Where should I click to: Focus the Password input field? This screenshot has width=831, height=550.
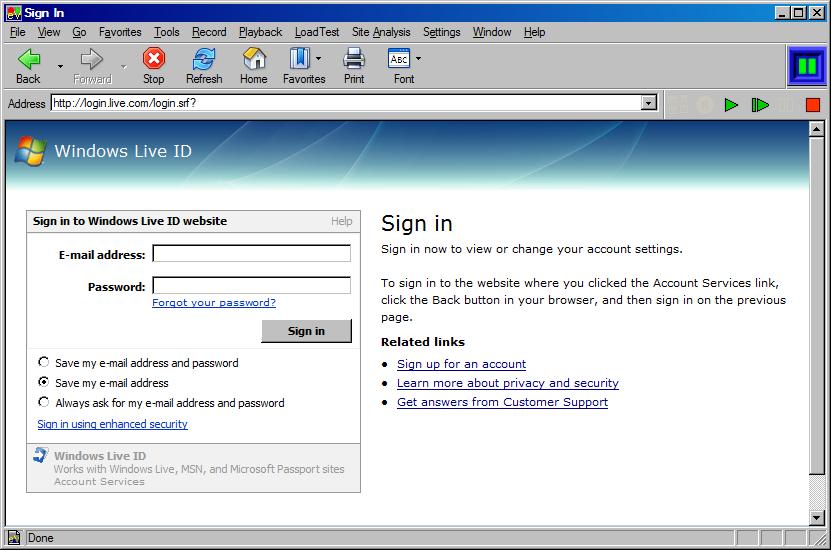[x=252, y=285]
